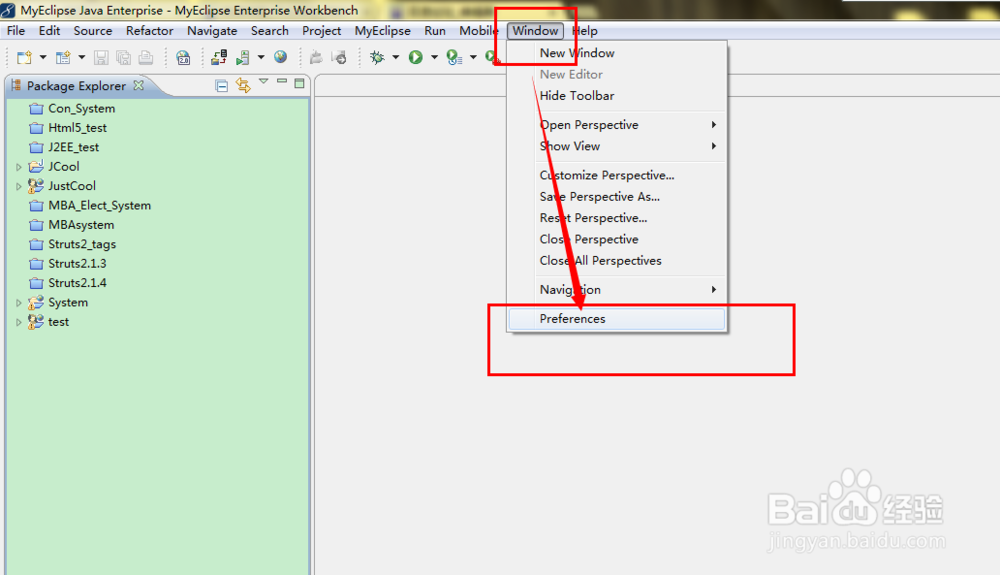Click the Run with tools icon

tap(454, 57)
